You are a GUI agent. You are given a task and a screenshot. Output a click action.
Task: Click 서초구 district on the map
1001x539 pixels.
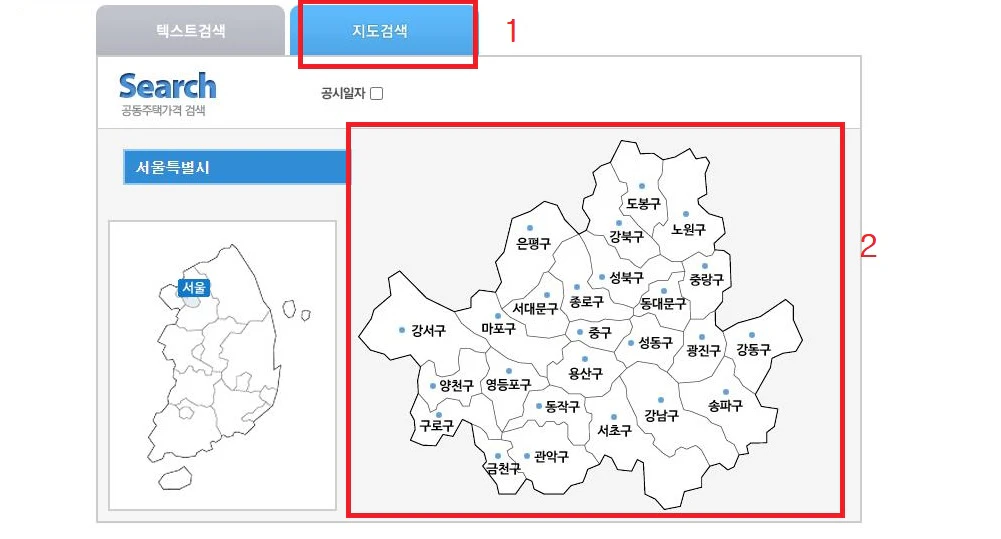[614, 430]
